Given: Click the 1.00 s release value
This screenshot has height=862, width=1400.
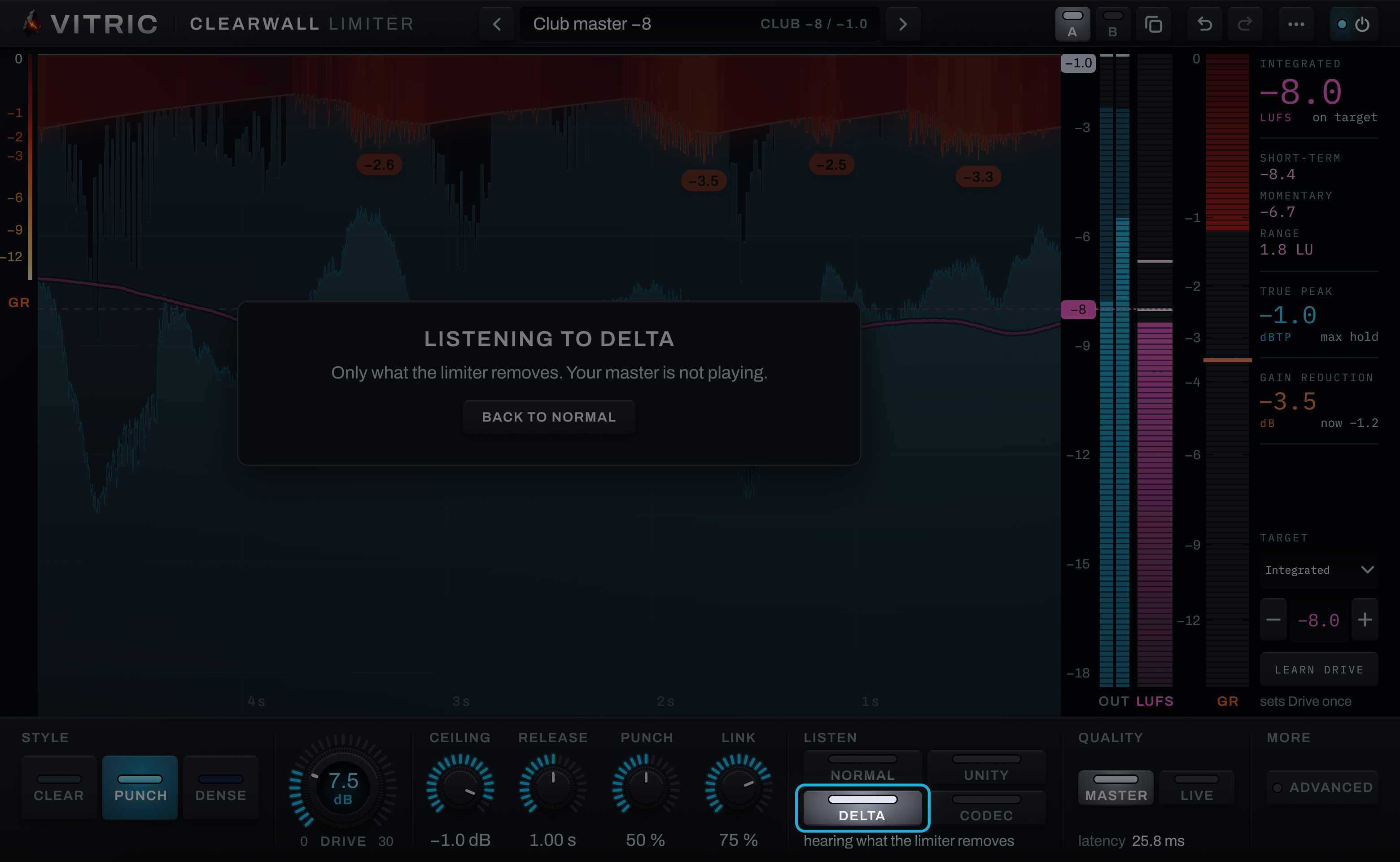Looking at the screenshot, I should click(553, 840).
